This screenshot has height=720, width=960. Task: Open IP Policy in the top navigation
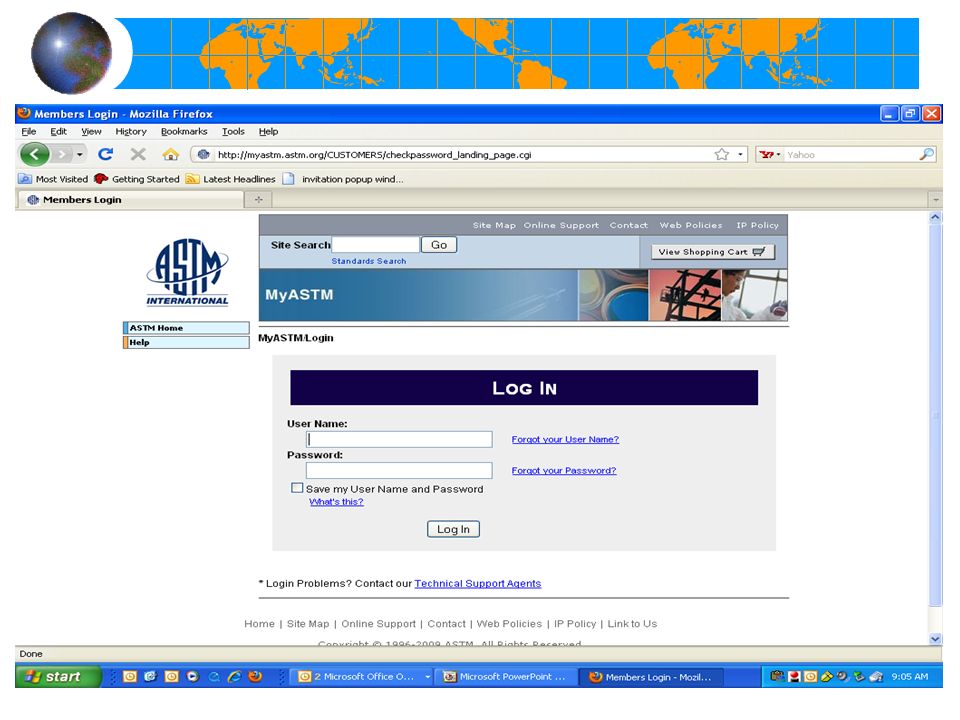click(x=757, y=225)
